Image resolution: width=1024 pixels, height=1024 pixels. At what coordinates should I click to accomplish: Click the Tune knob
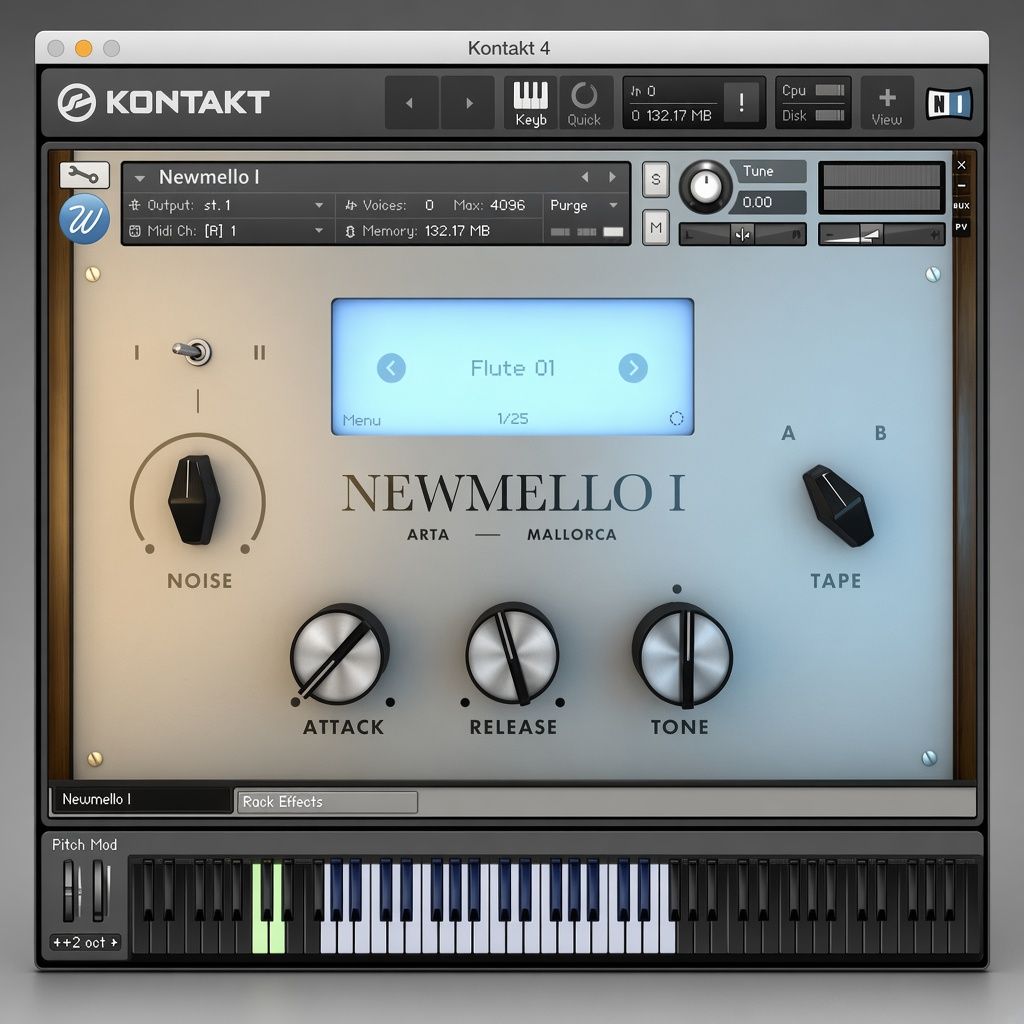[705, 187]
